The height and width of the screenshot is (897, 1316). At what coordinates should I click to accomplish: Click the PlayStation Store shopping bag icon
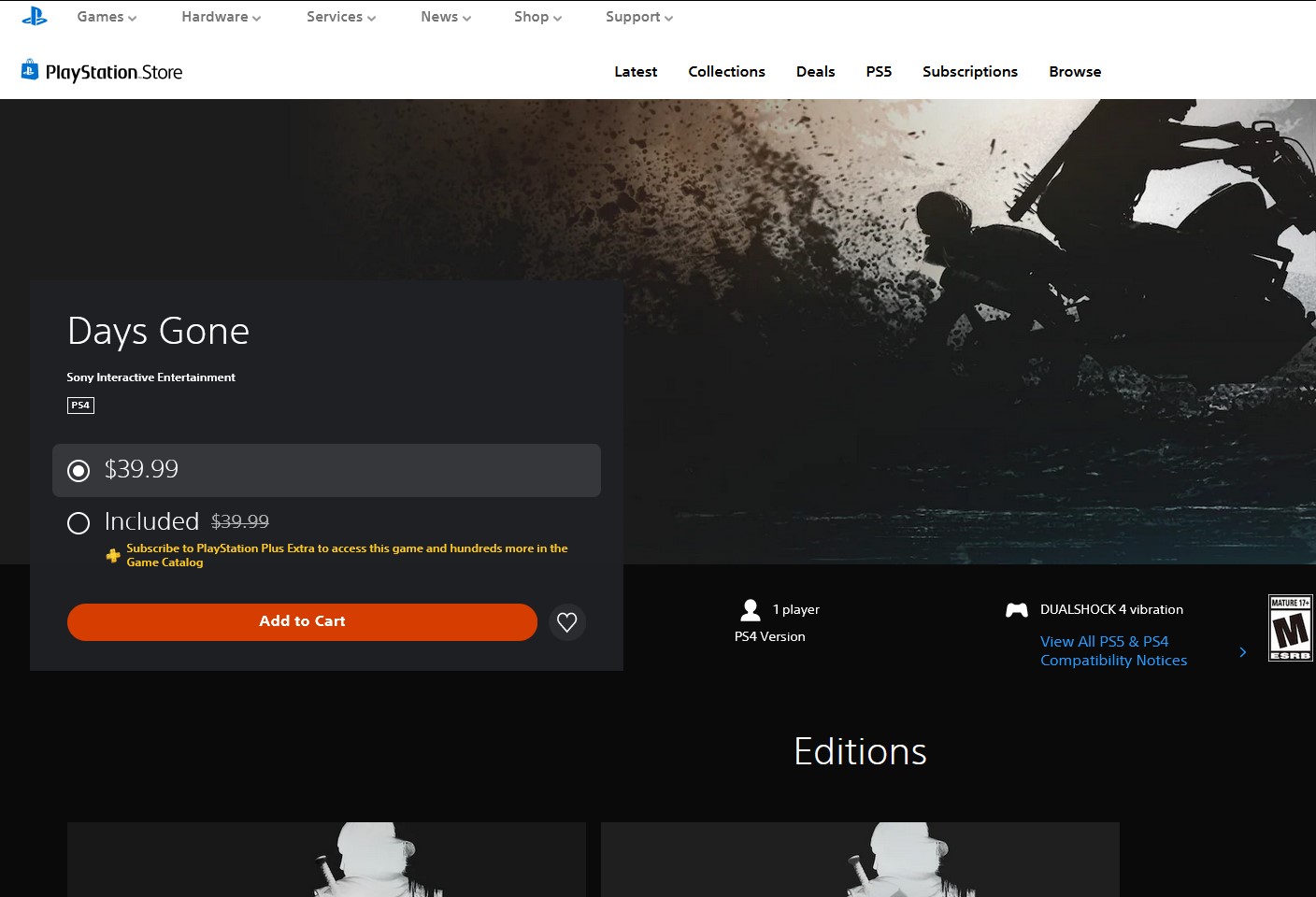pos(30,70)
